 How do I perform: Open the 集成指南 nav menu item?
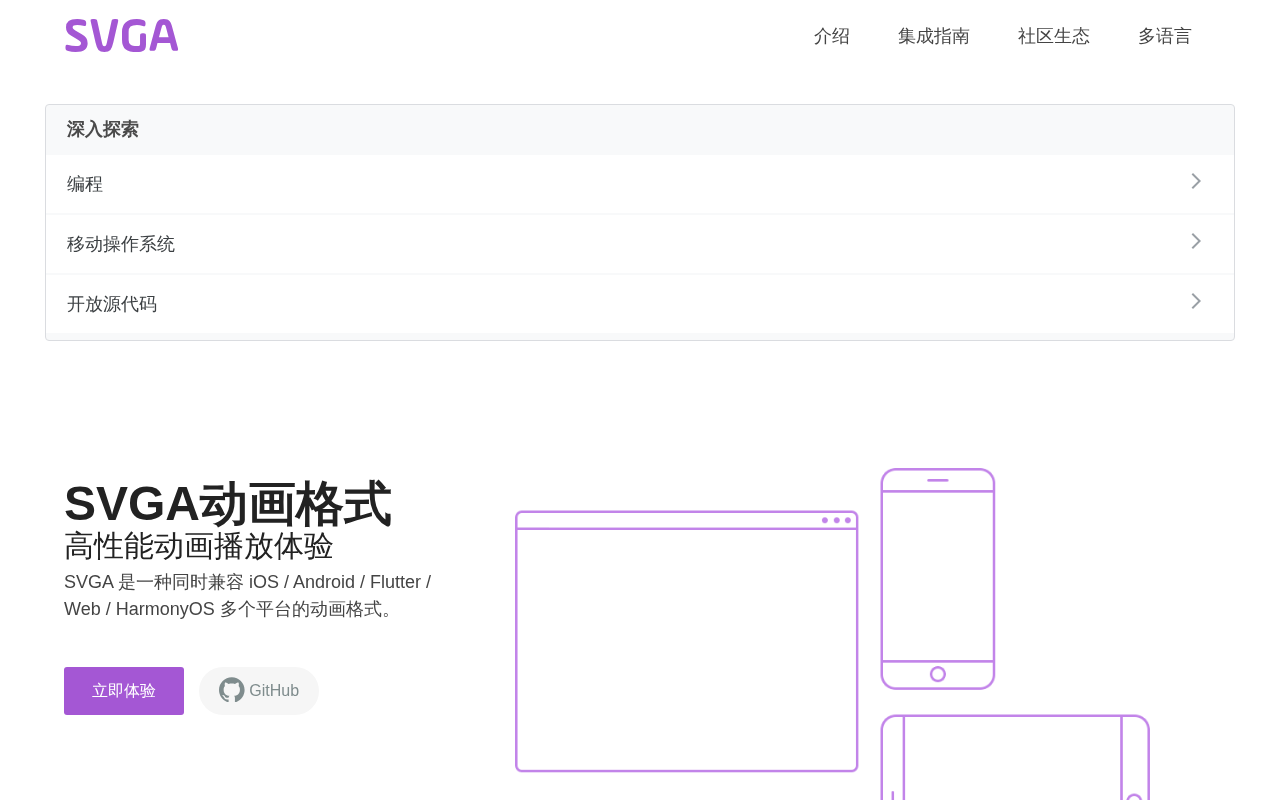coord(934,36)
